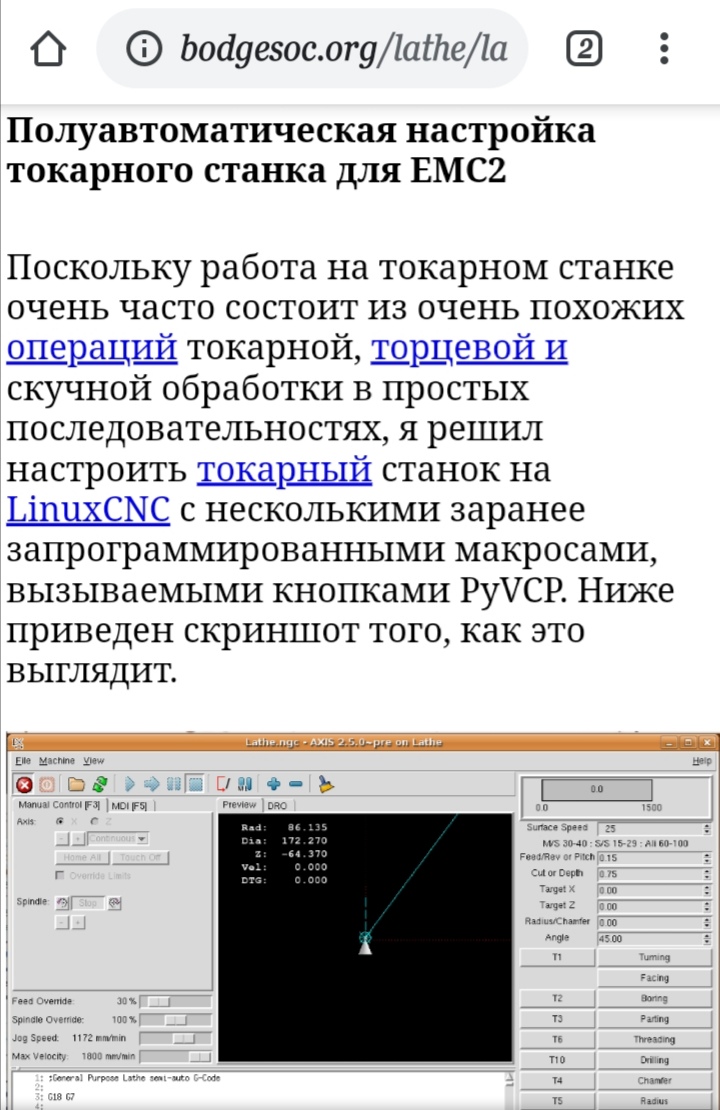This screenshot has height=1110, width=720.
Task: Click the Target Z spinner arrows
Action: (x=707, y=906)
